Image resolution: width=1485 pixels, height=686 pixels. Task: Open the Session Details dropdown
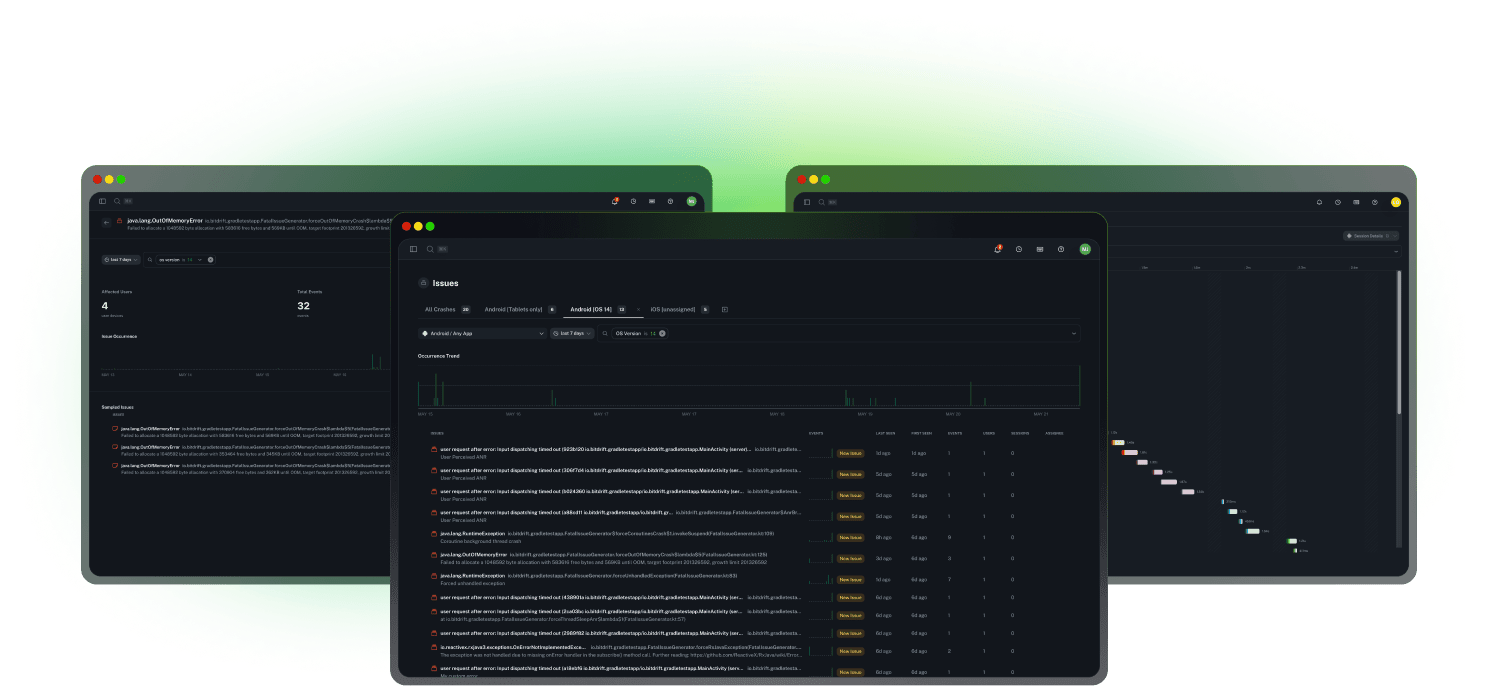(x=1370, y=236)
